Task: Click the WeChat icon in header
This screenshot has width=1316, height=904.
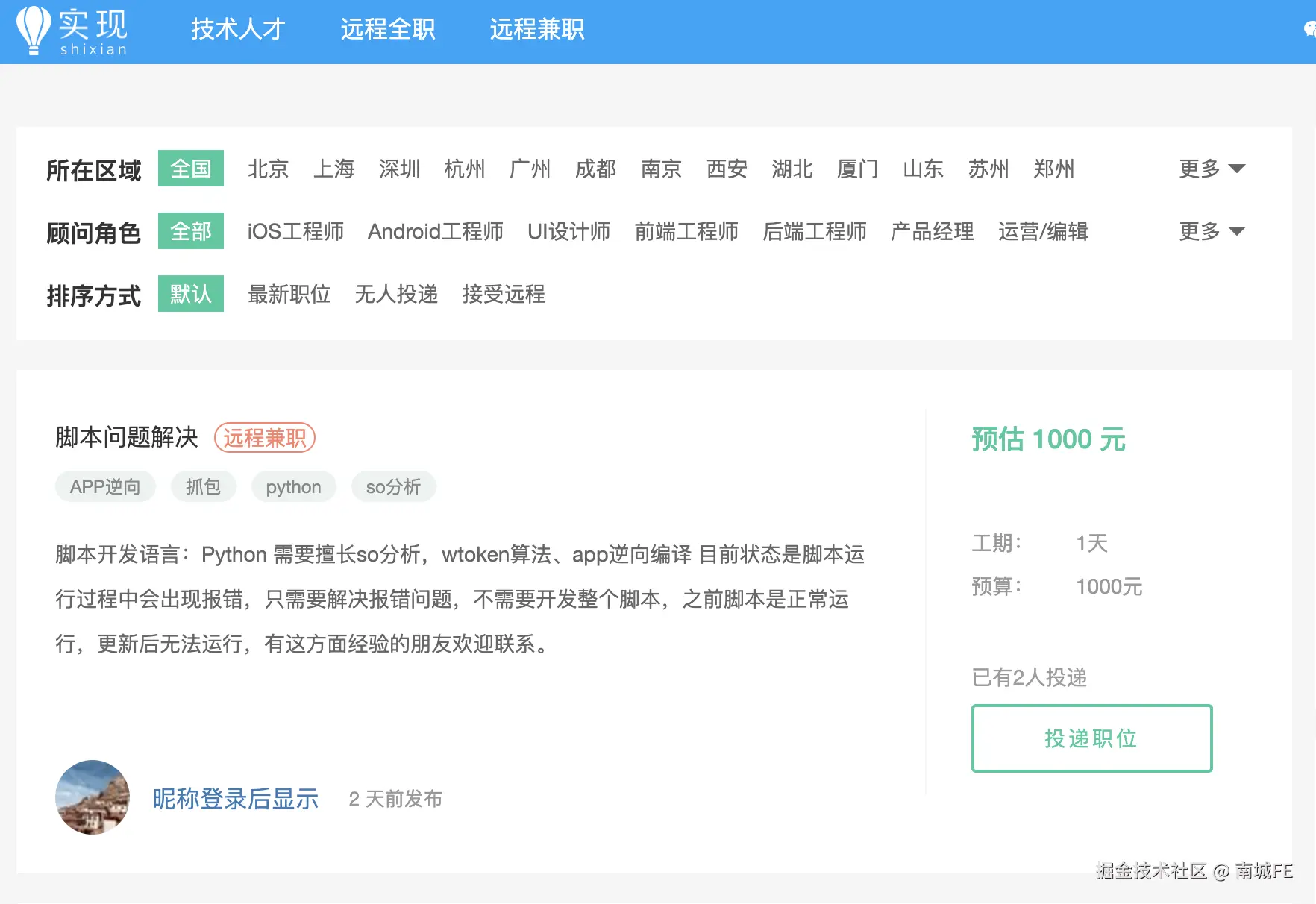Action: pos(1309,29)
